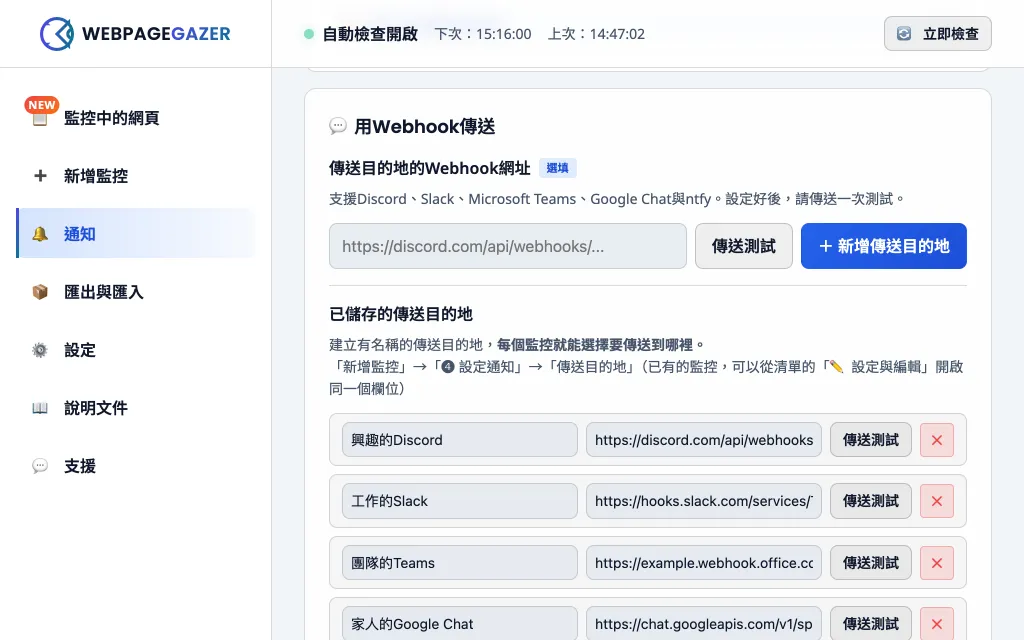Screen dimensions: 1024x640
Task: Edit the 團隊的Teams name field
Action: pyautogui.click(x=460, y=563)
